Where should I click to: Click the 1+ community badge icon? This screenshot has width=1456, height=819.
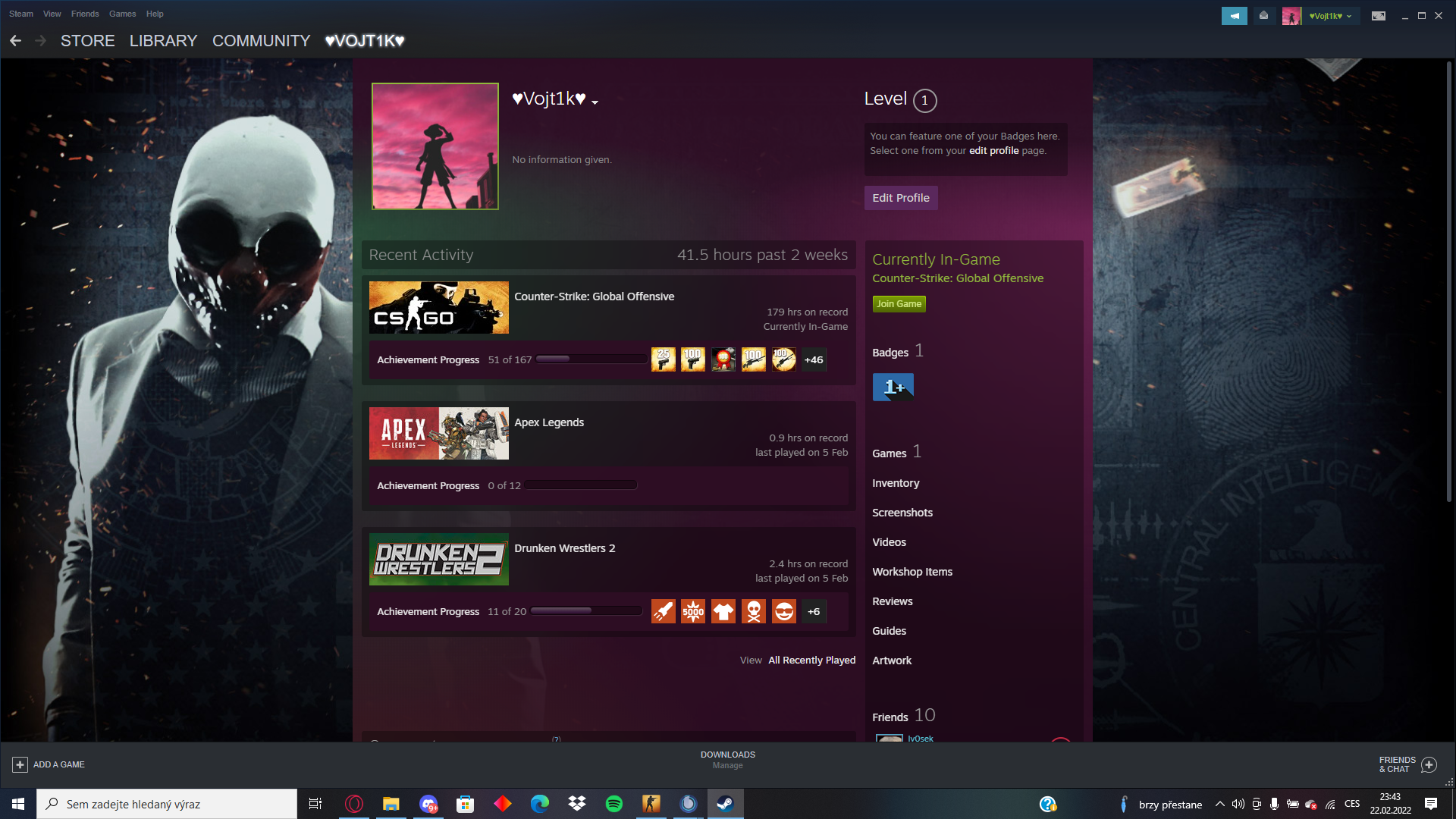tap(893, 387)
